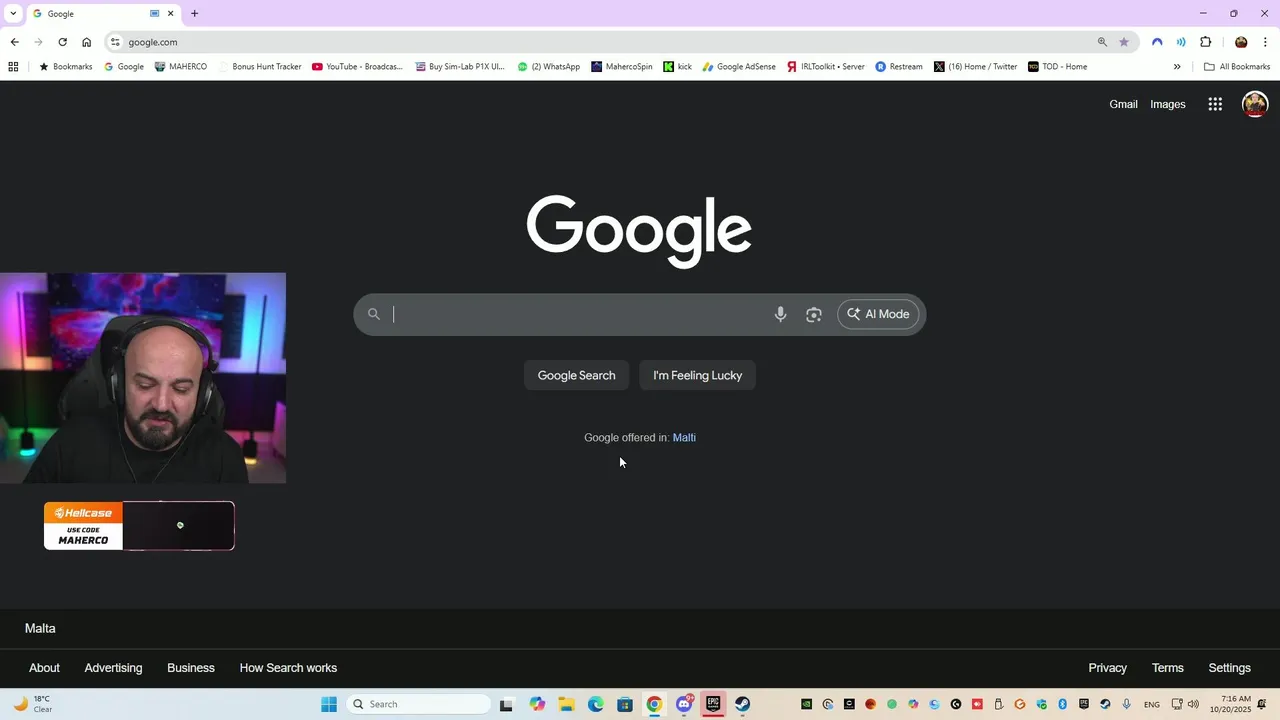The height and width of the screenshot is (720, 1280).
Task: Open IRLToolkit Server bookmark
Action: click(x=826, y=67)
